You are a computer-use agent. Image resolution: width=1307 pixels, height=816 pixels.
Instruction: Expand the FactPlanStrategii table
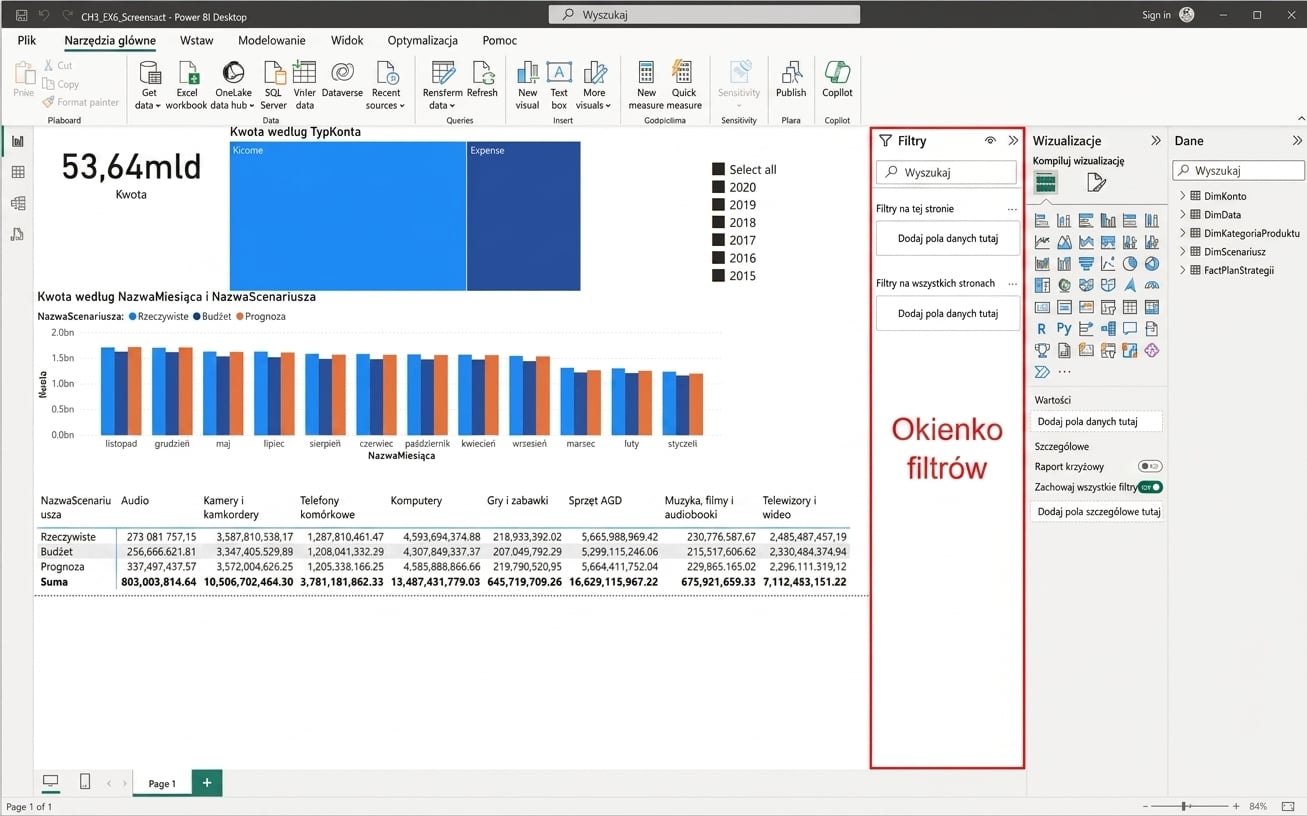[1183, 270]
